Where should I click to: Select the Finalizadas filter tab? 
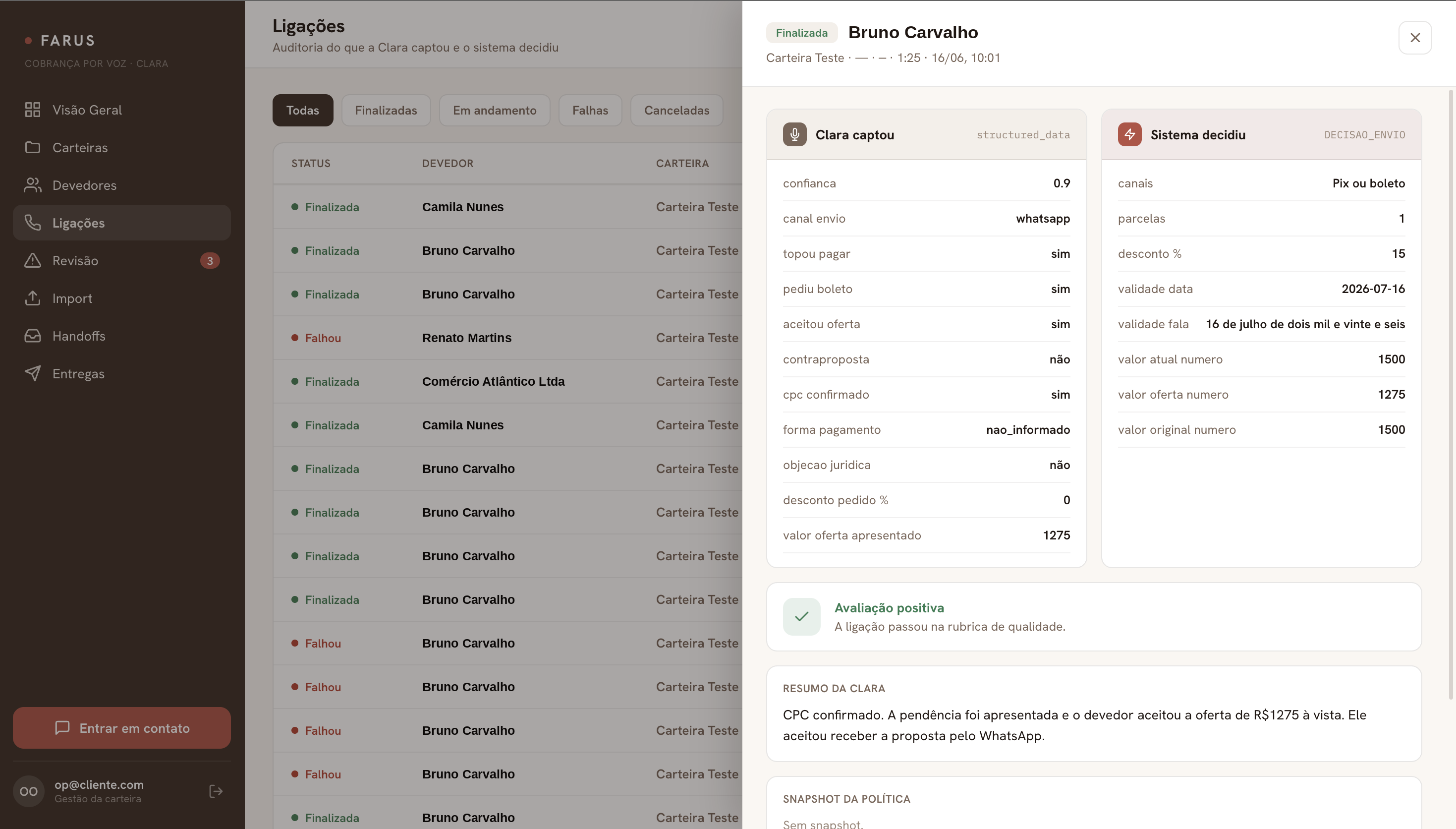tap(386, 111)
